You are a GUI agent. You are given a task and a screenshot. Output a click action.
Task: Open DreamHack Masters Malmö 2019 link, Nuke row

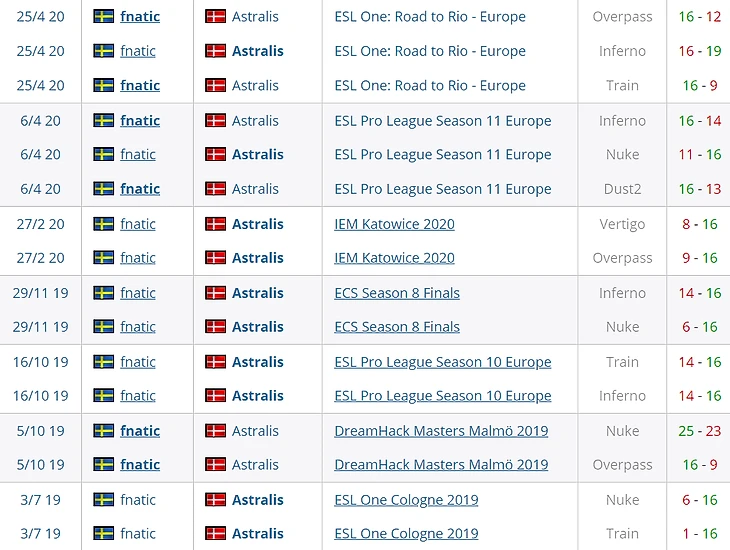pyautogui.click(x=441, y=431)
